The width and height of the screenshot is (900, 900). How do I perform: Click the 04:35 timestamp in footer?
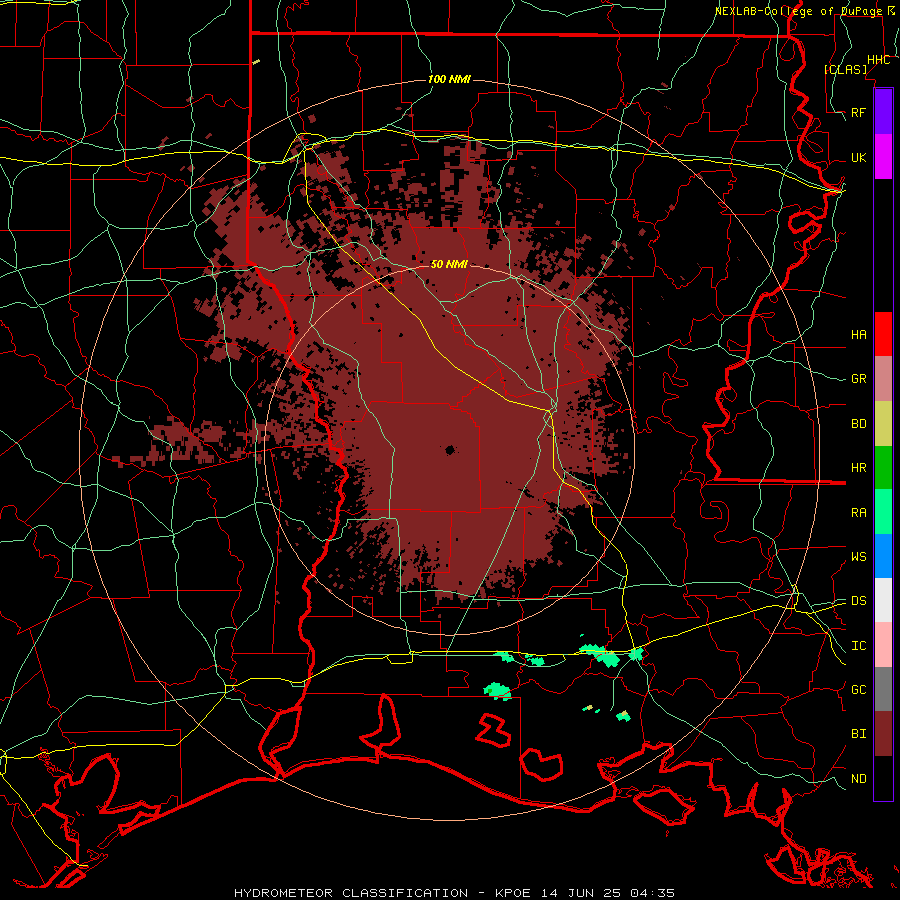coord(652,893)
